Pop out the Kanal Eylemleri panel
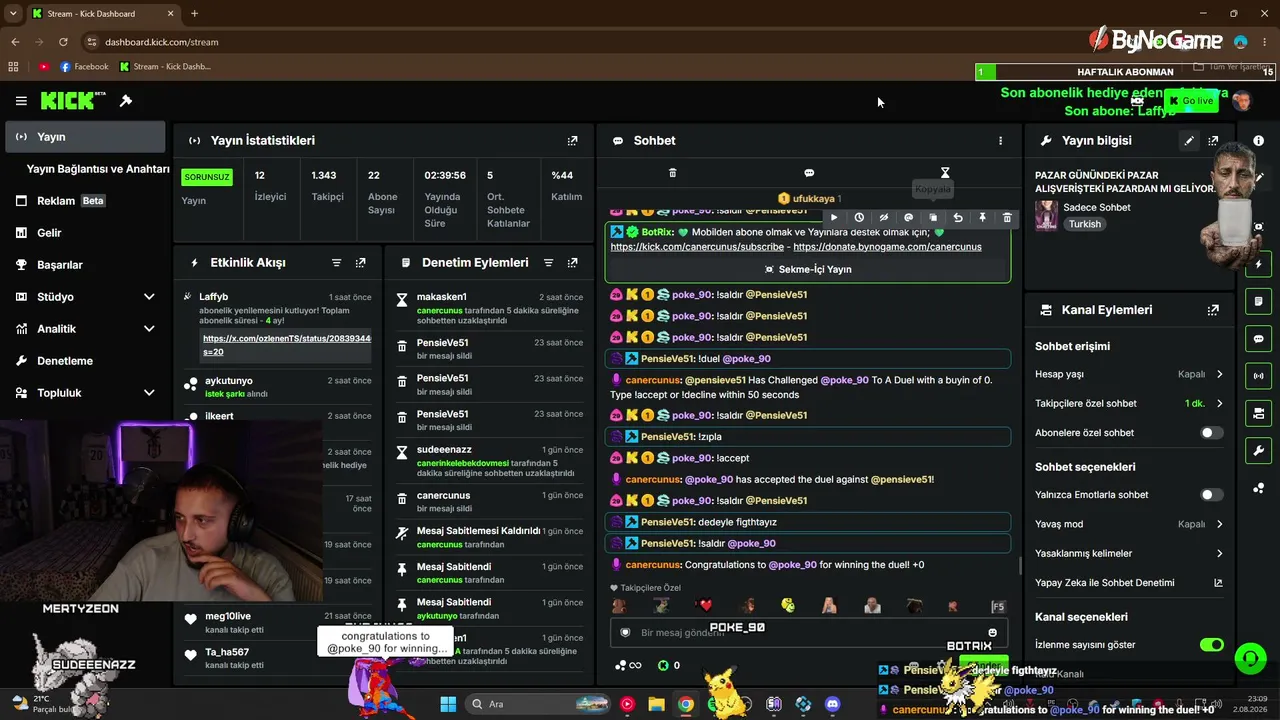The image size is (1280, 720). click(1213, 310)
